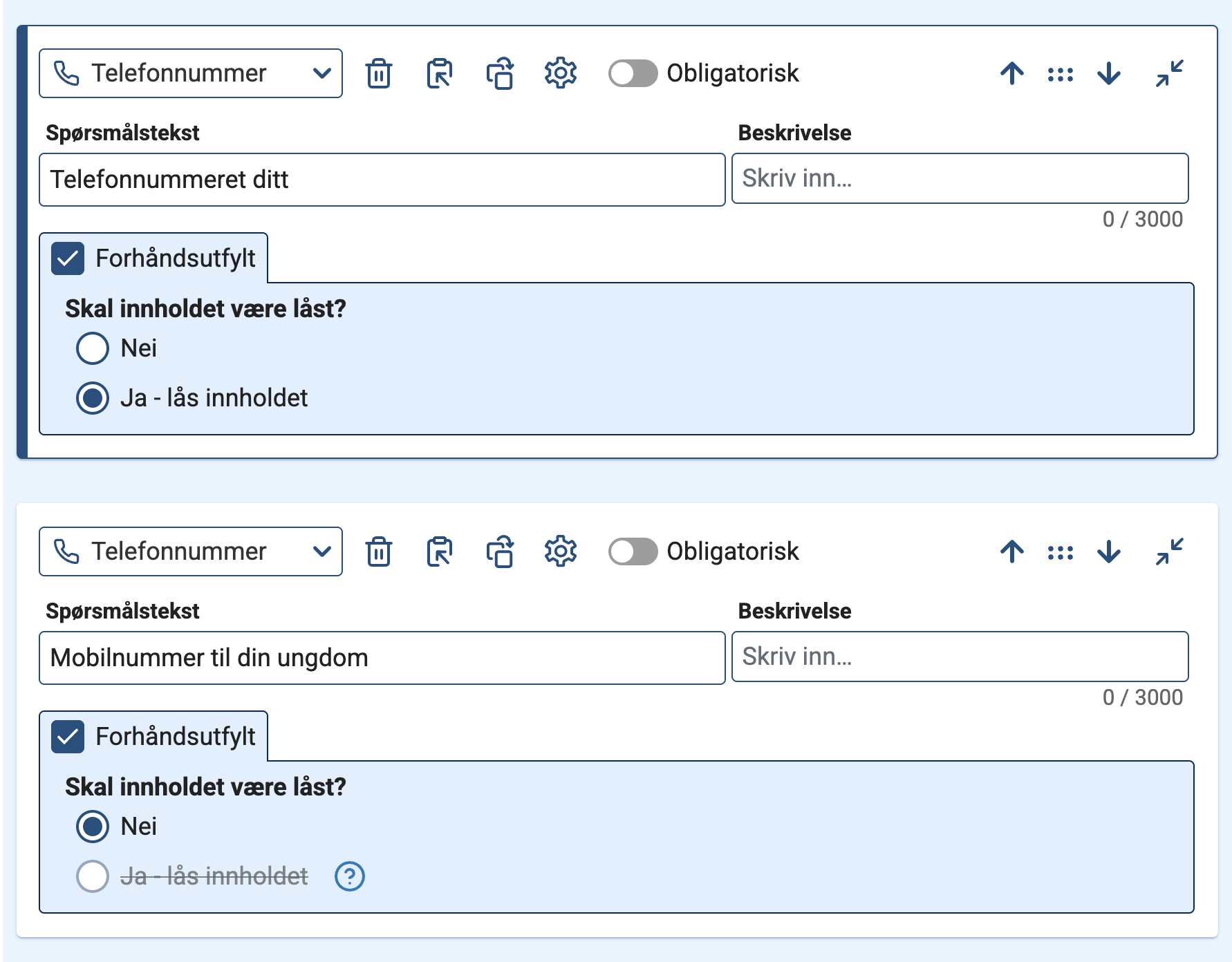
Task: Collapse the 'Telefonnummeret ditt' question card
Action: pyautogui.click(x=1170, y=73)
